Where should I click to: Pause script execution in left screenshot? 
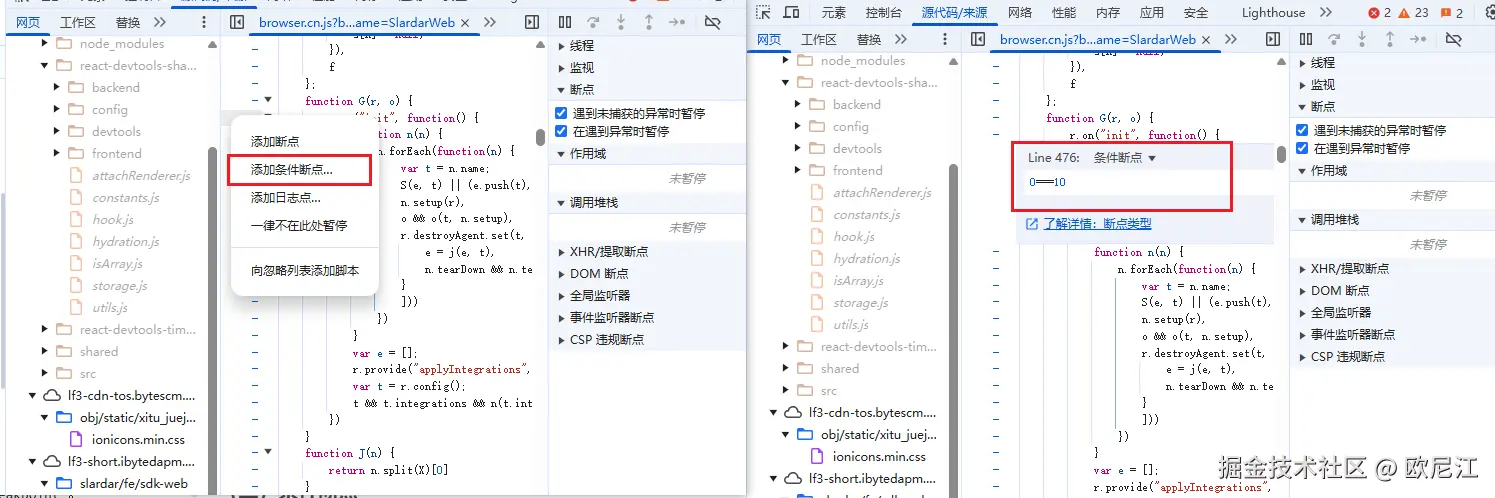point(565,22)
